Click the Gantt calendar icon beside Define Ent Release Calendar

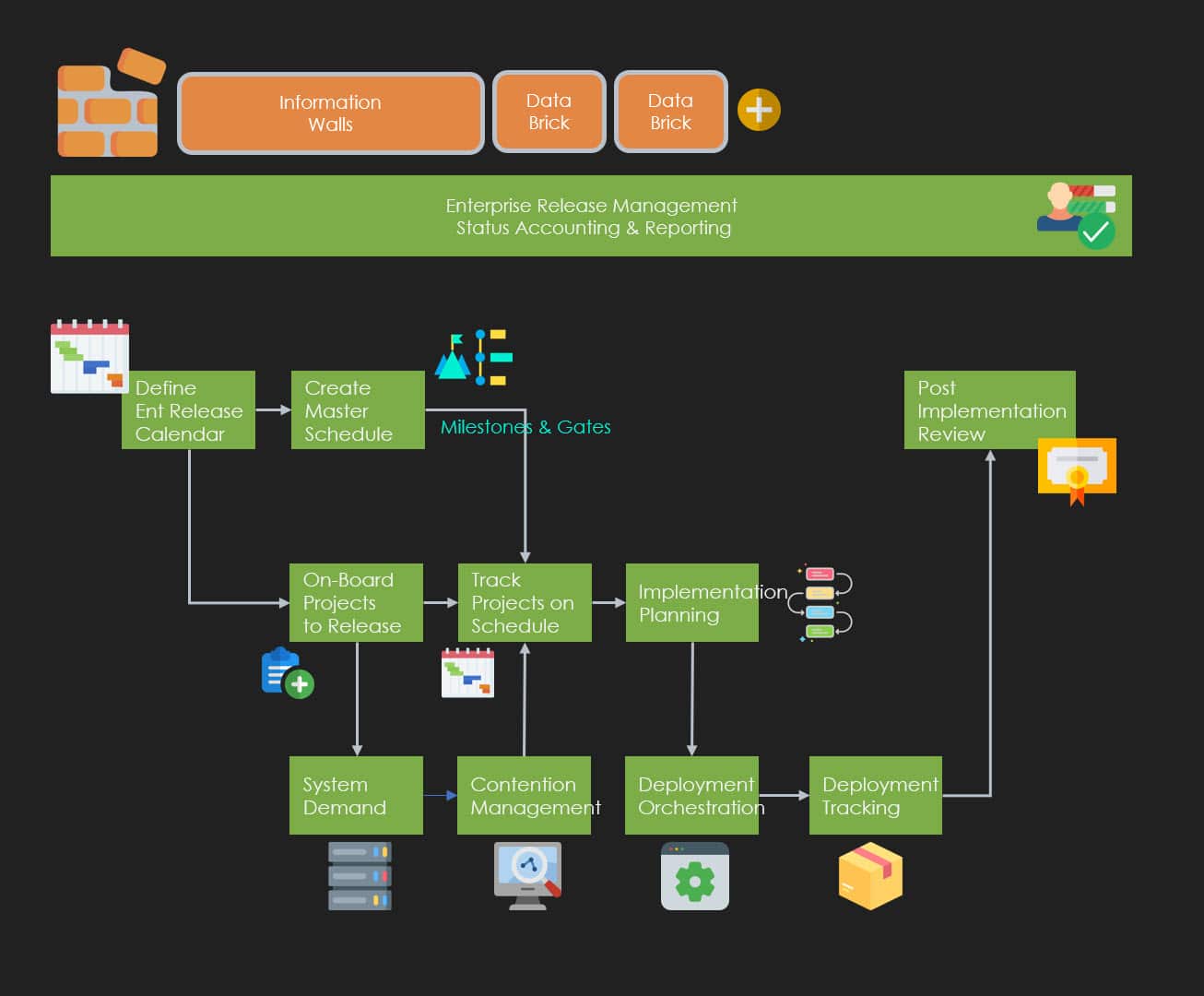coord(89,357)
